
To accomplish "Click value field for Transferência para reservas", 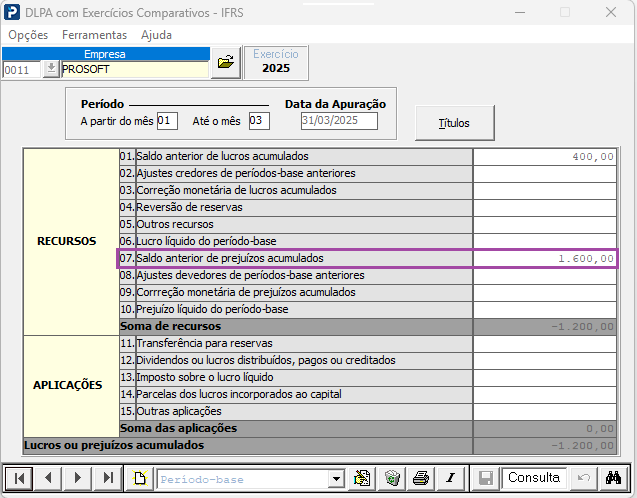I will tap(545, 344).
